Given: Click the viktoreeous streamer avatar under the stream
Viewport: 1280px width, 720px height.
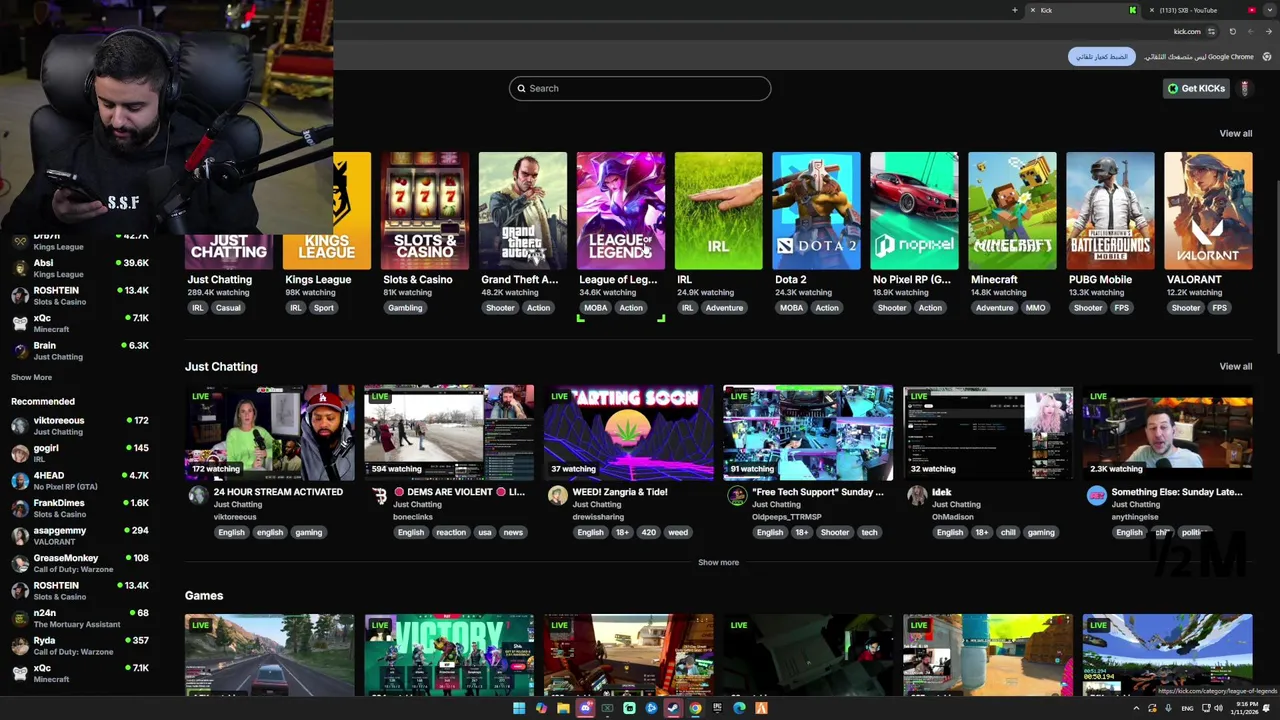Looking at the screenshot, I should [198, 495].
